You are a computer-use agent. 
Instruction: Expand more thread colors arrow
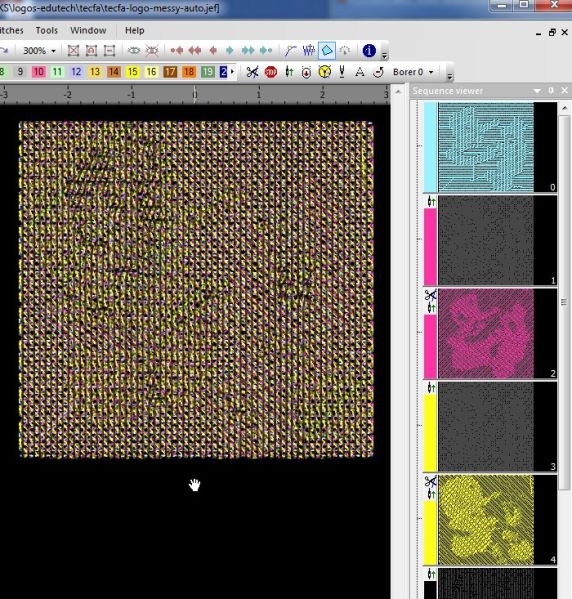tap(232, 71)
